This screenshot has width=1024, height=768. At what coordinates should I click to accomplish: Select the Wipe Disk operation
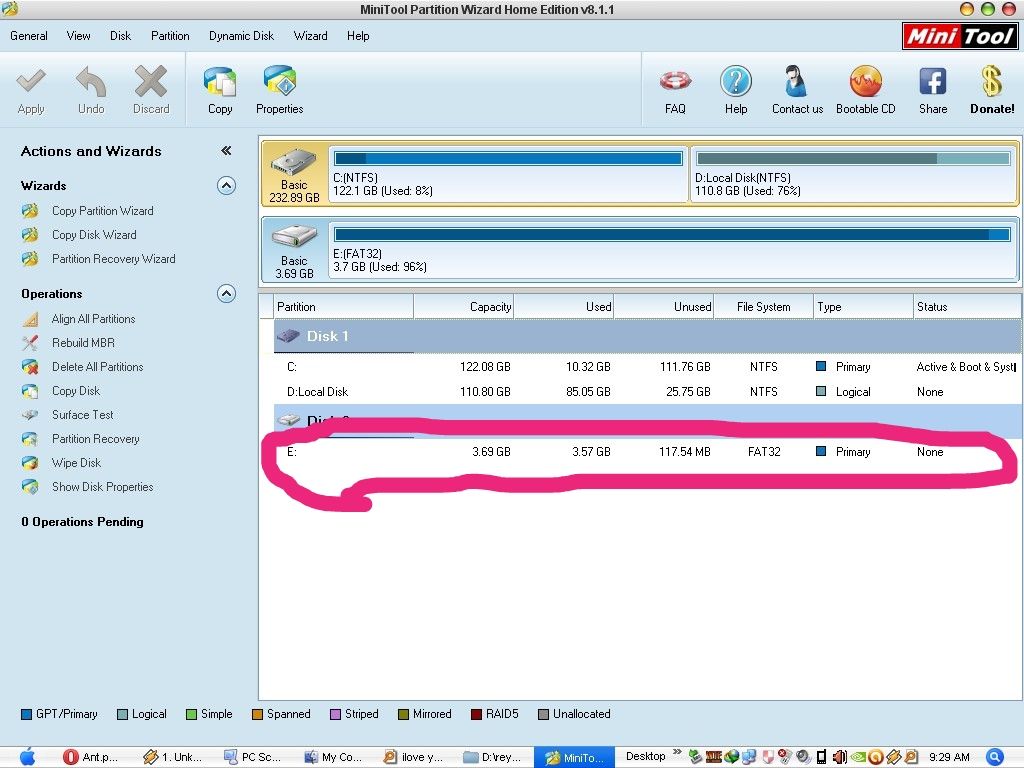click(76, 463)
